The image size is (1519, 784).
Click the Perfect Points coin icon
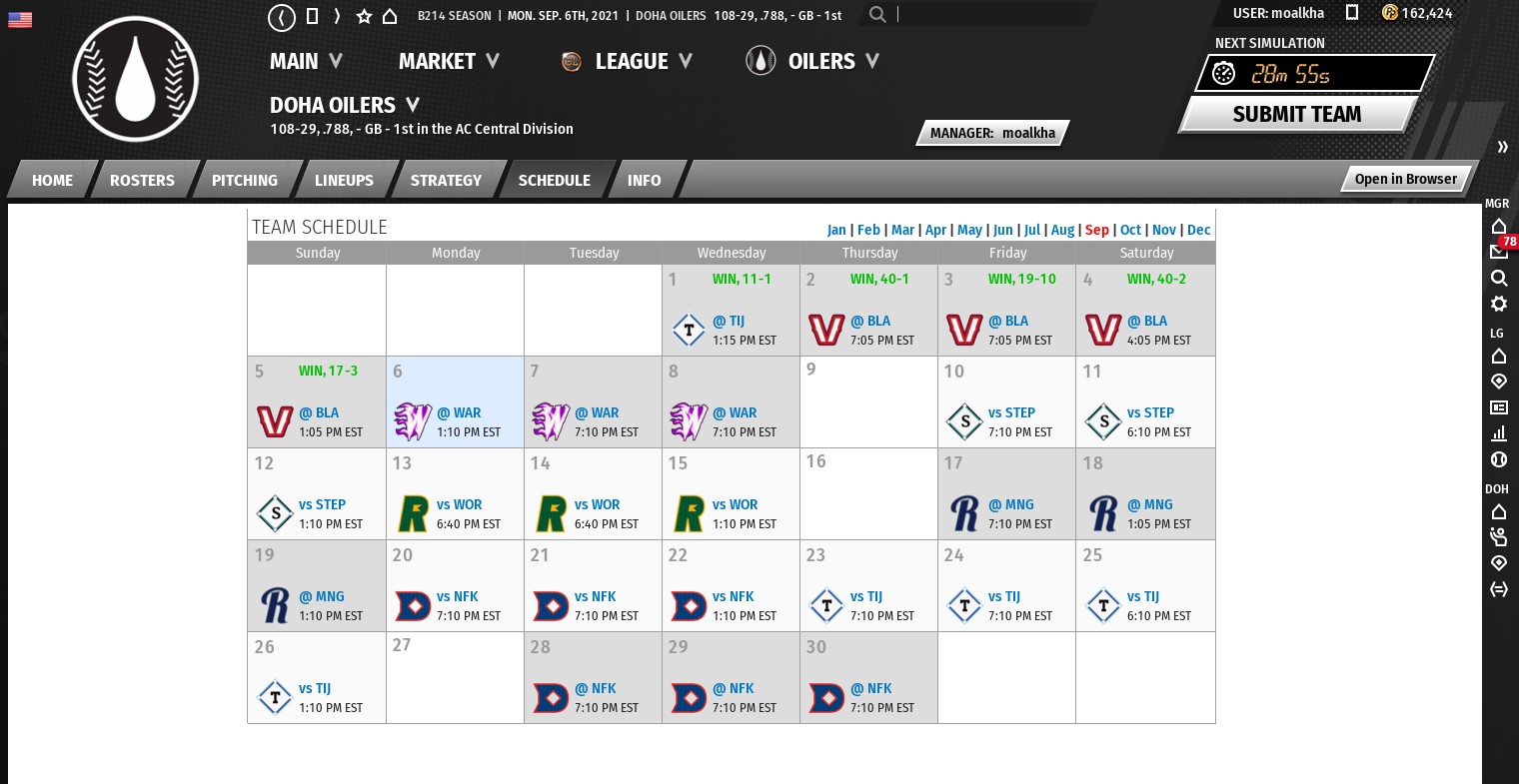(x=1390, y=13)
